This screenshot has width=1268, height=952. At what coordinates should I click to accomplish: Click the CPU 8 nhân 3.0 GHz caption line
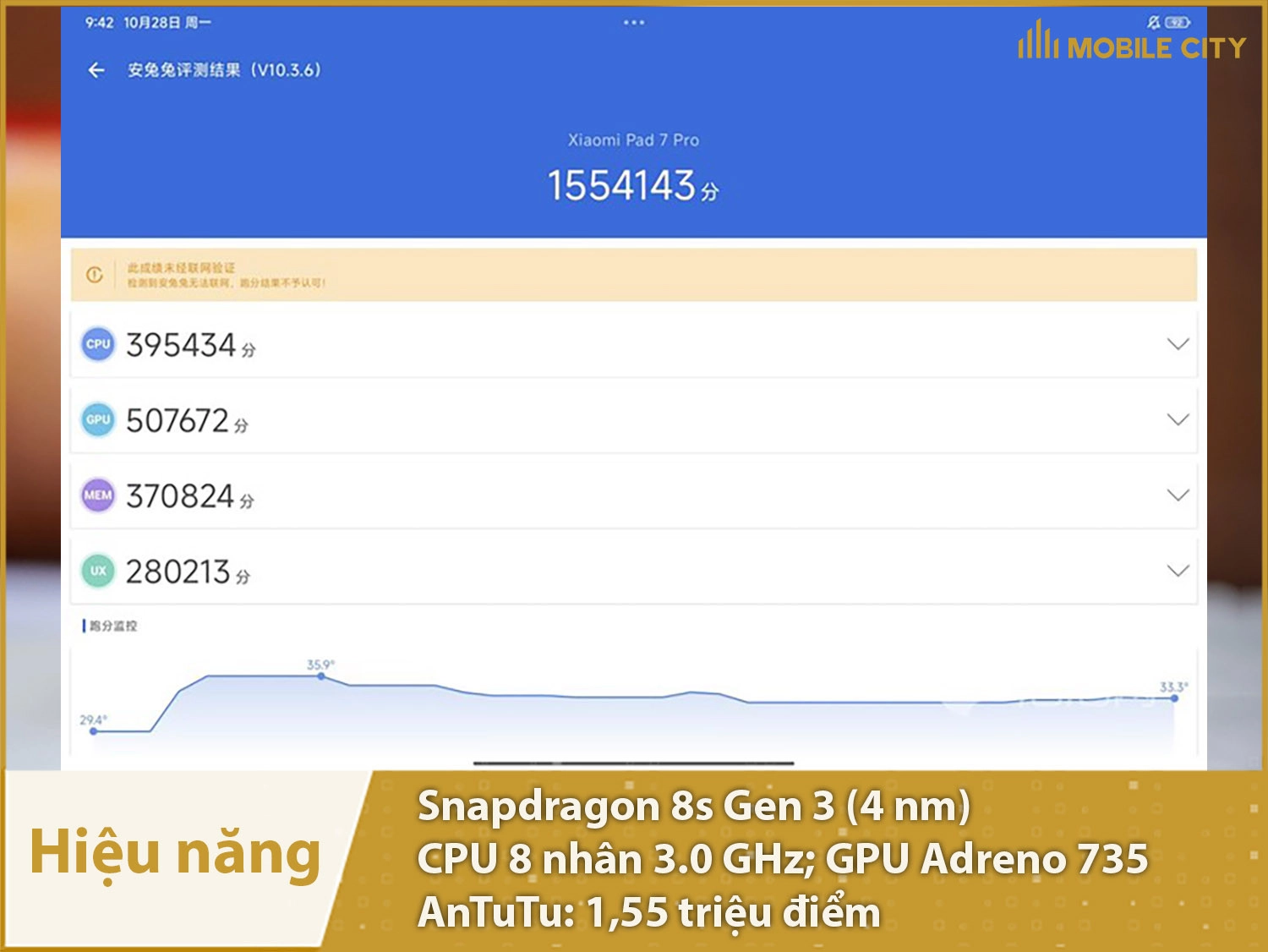click(x=783, y=859)
